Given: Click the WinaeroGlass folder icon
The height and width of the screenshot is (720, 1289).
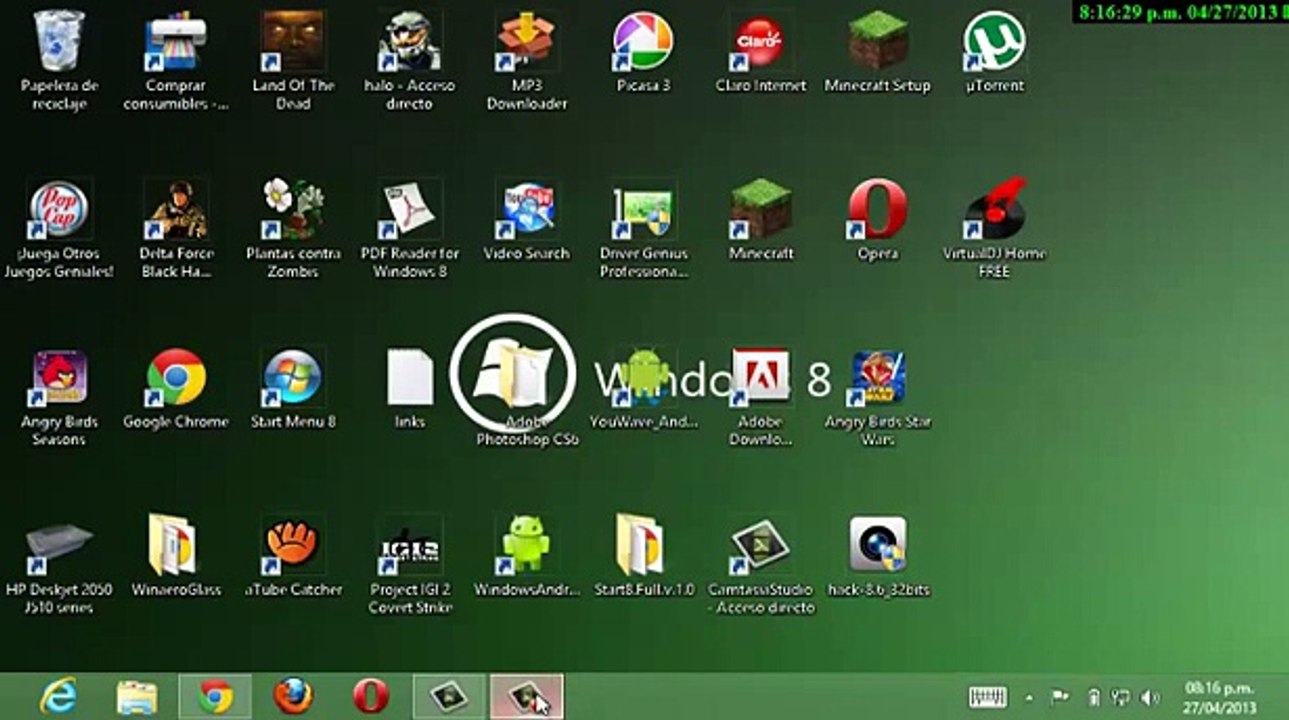Looking at the screenshot, I should pyautogui.click(x=176, y=556).
